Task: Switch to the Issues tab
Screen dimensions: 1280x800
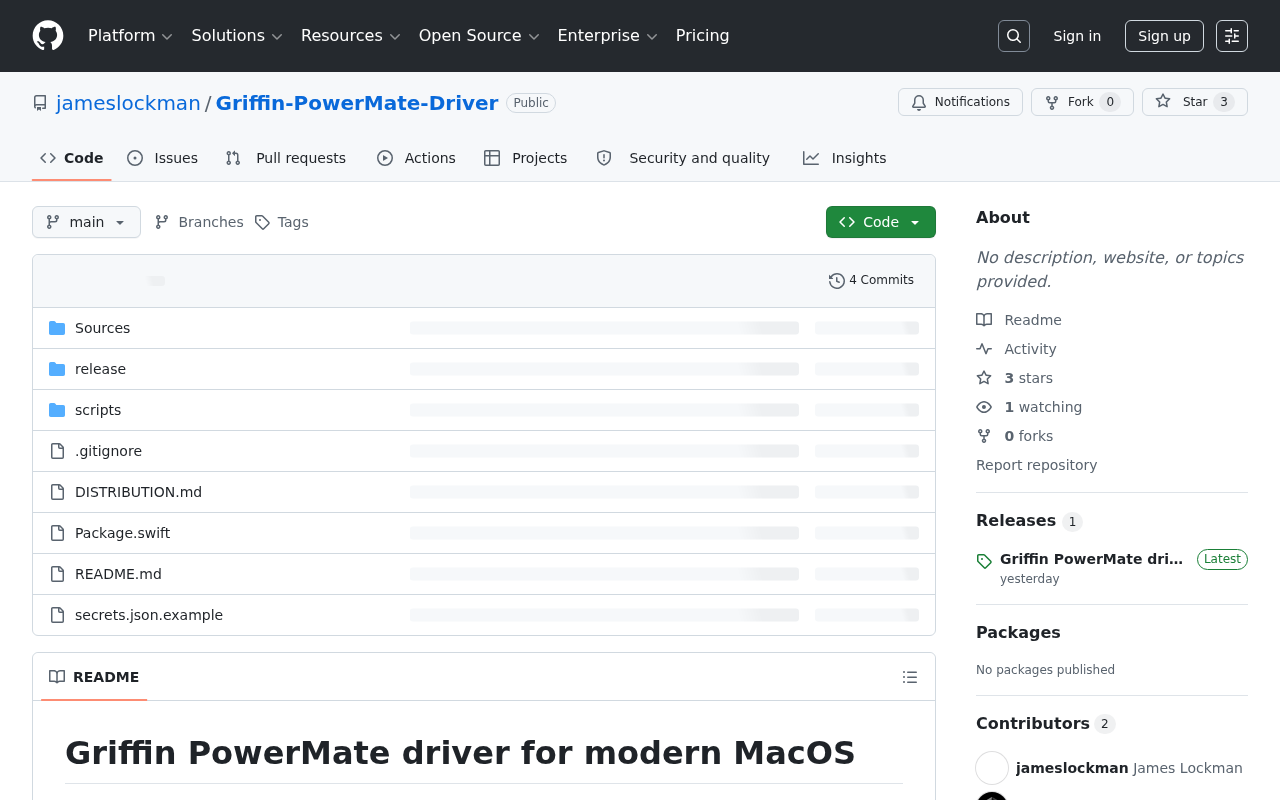Action: (163, 158)
